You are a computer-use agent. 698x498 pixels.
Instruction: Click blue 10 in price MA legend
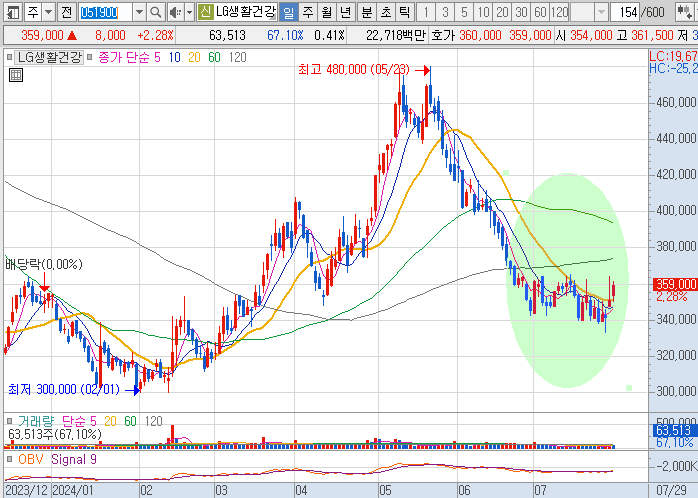pos(174,57)
